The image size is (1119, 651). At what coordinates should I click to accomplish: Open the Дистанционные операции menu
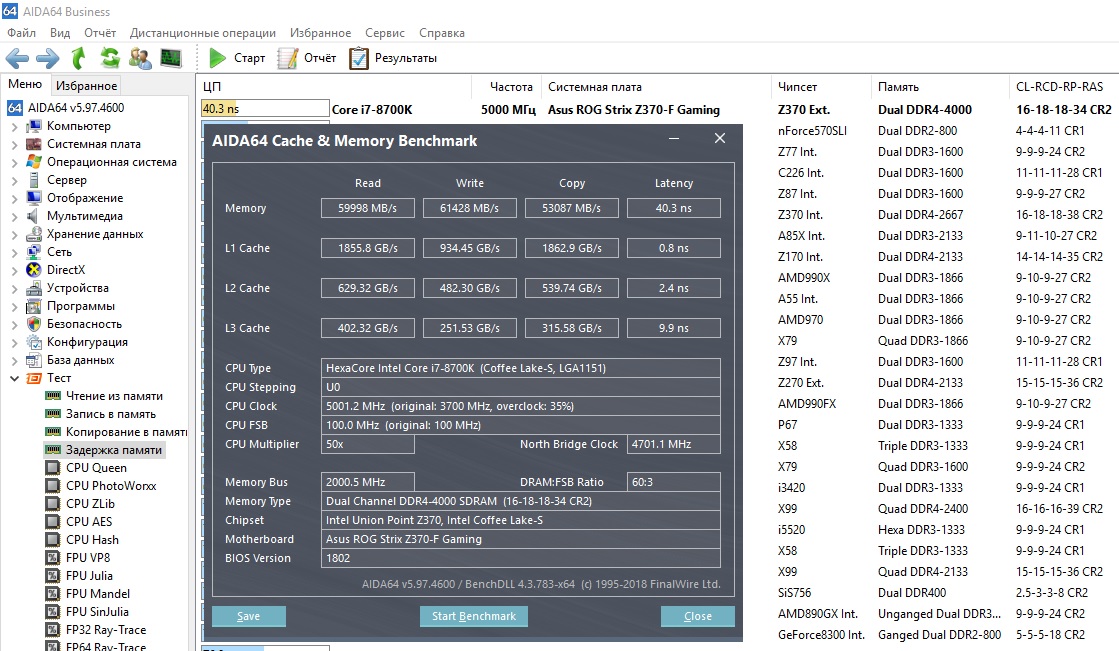click(x=203, y=33)
